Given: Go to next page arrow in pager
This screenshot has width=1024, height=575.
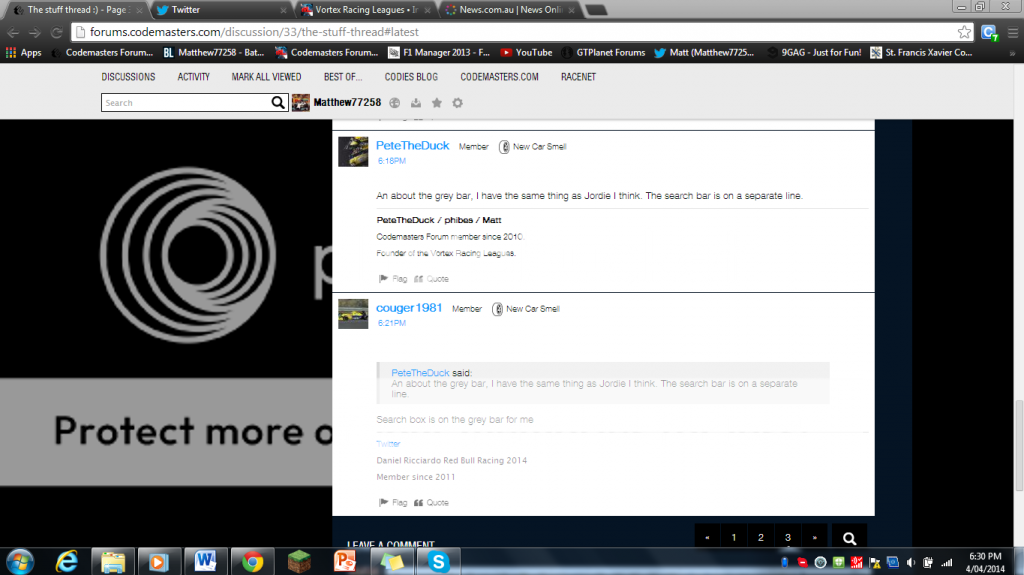Looking at the screenshot, I should tap(814, 537).
